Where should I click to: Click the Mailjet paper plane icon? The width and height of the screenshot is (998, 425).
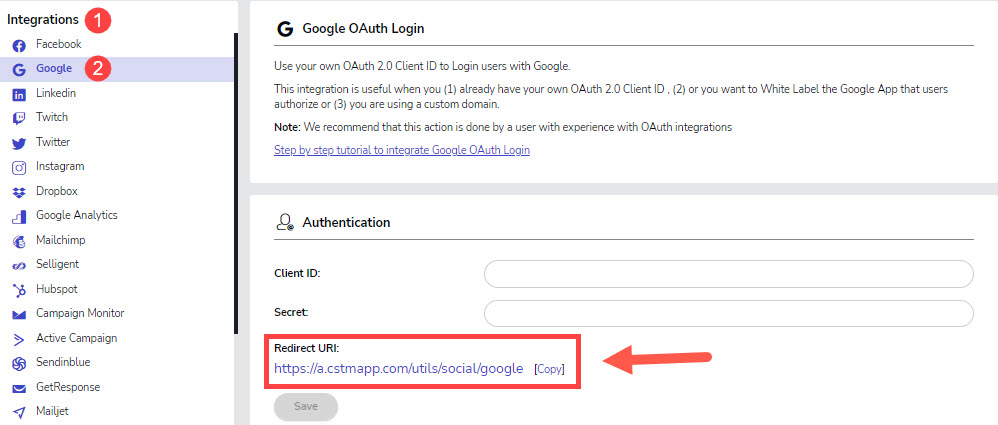tap(19, 413)
